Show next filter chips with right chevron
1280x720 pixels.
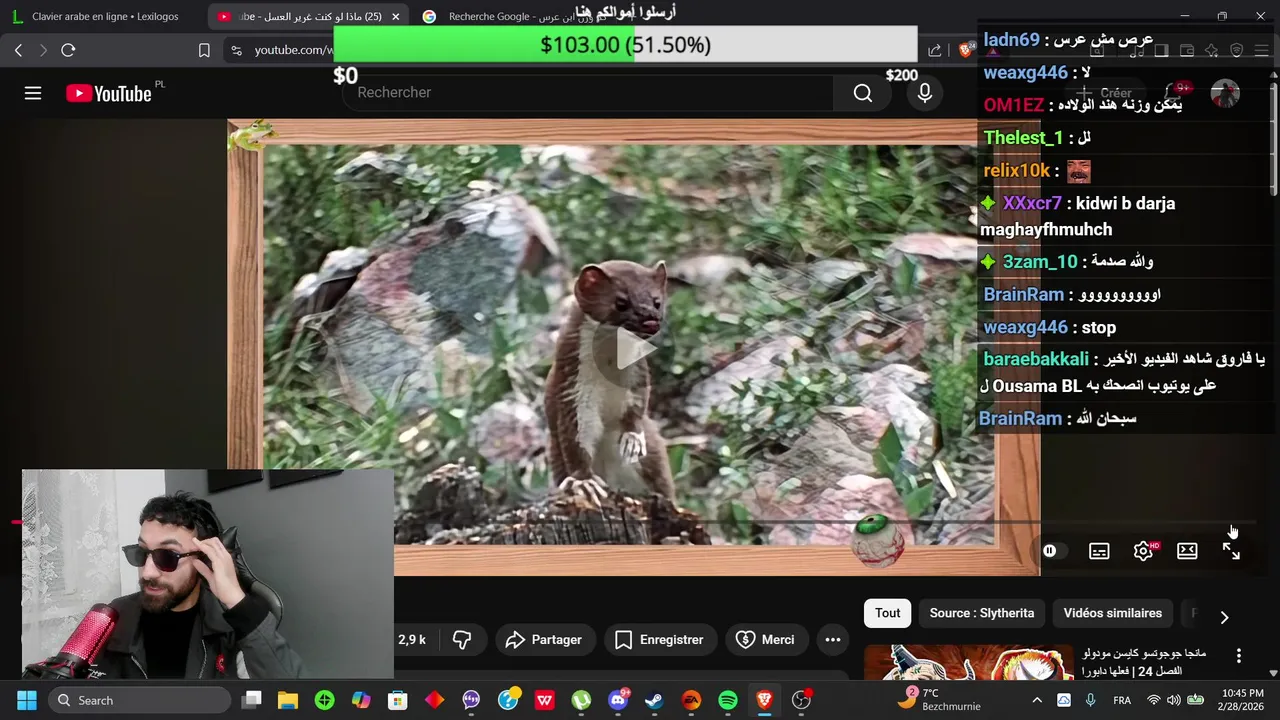(x=1224, y=617)
